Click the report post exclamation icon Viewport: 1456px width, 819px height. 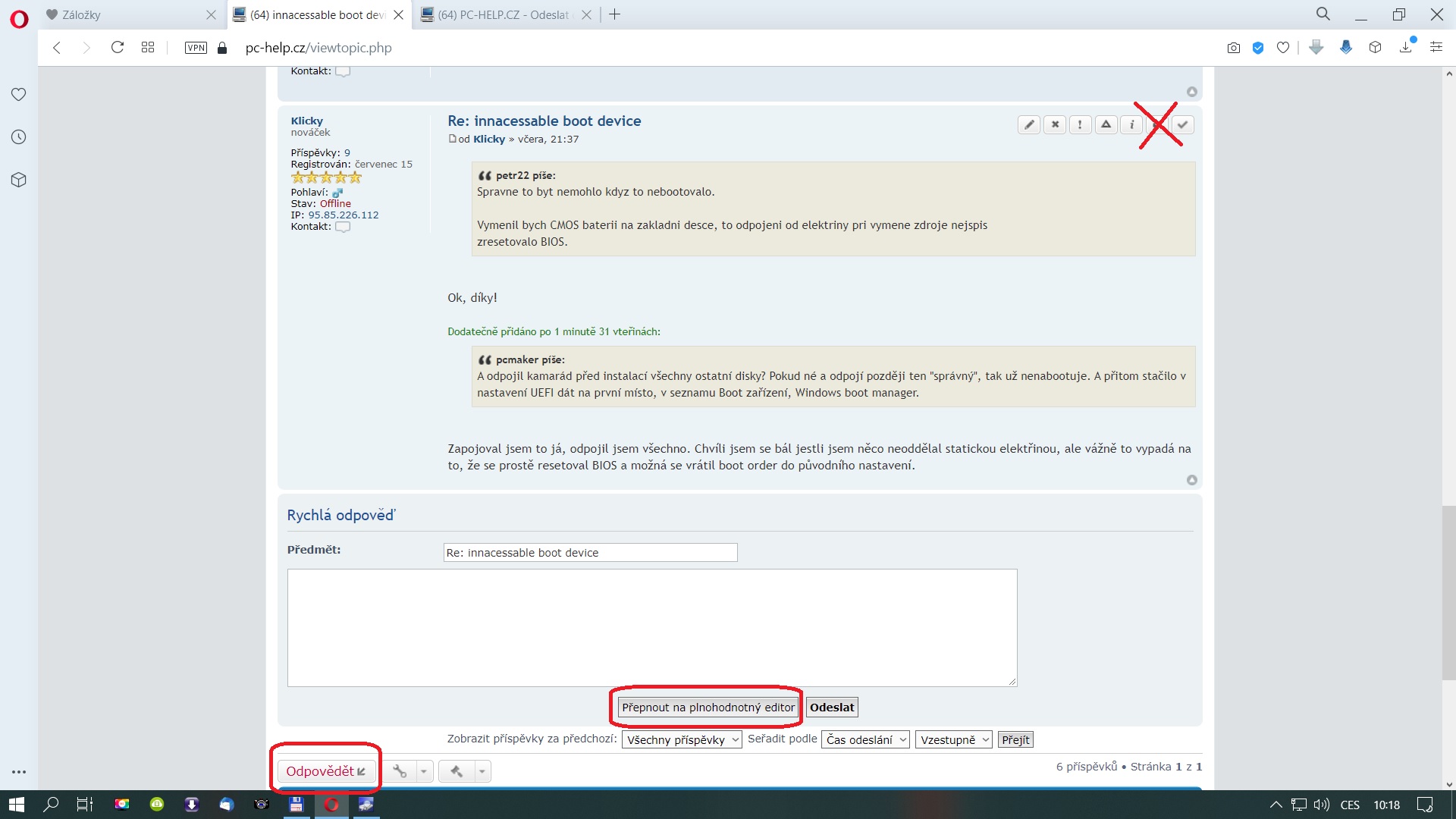point(1080,124)
